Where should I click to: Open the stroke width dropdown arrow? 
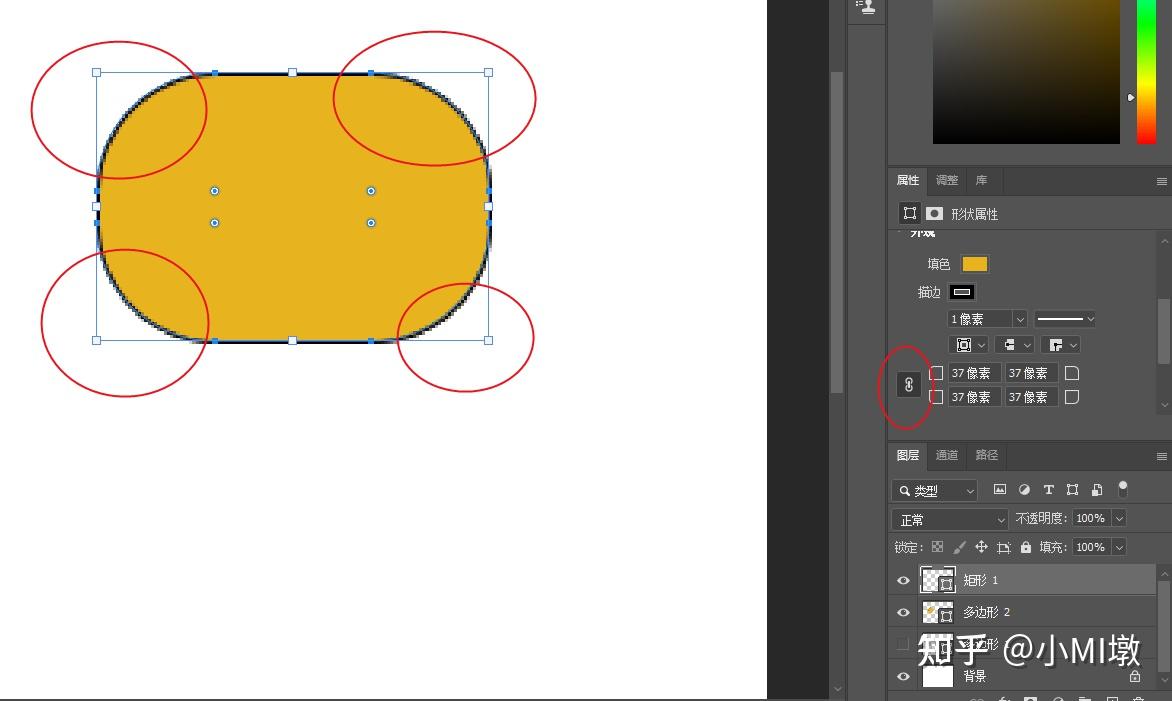pos(1020,319)
